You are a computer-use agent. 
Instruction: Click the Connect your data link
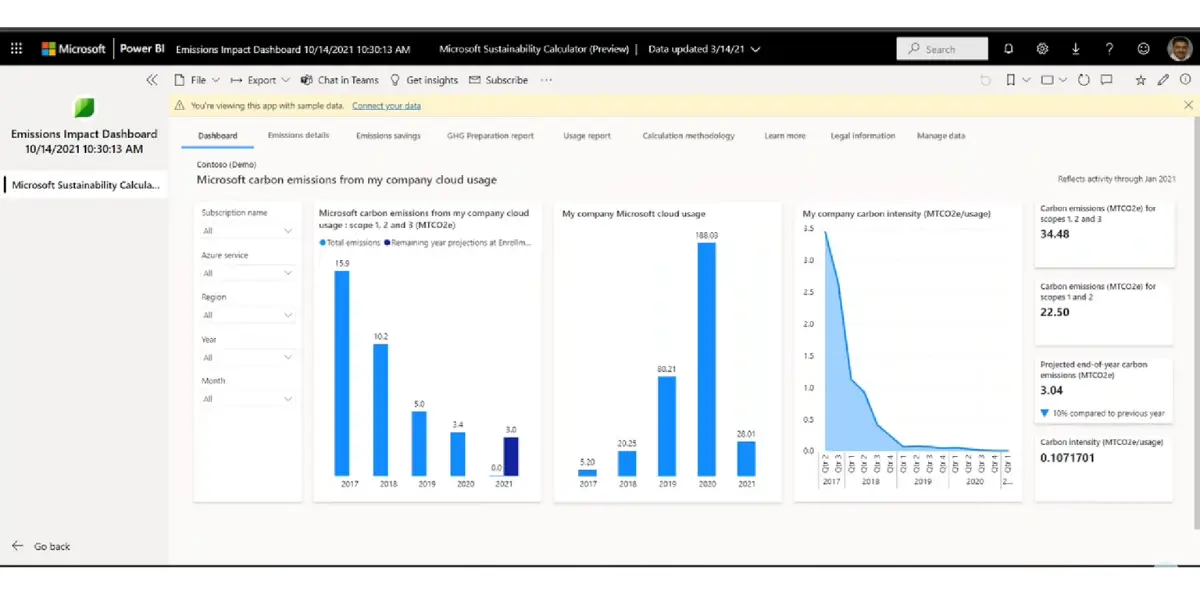point(386,105)
